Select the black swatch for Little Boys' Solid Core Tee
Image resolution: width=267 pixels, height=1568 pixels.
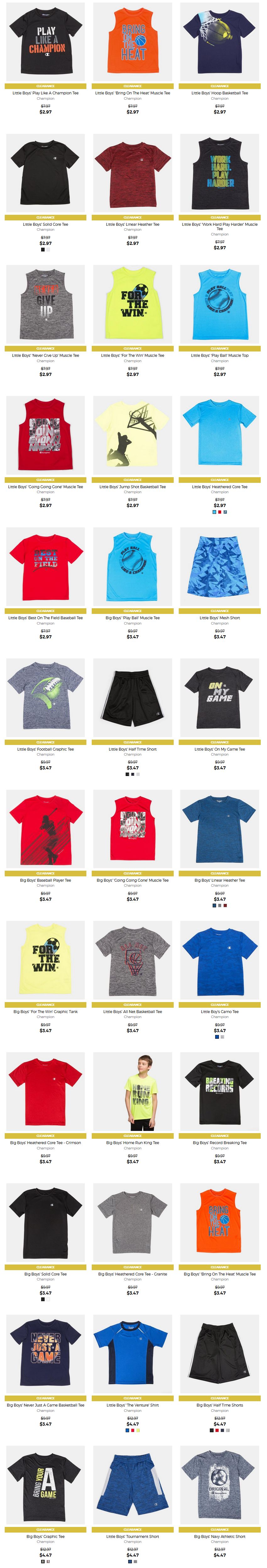pos(43,249)
